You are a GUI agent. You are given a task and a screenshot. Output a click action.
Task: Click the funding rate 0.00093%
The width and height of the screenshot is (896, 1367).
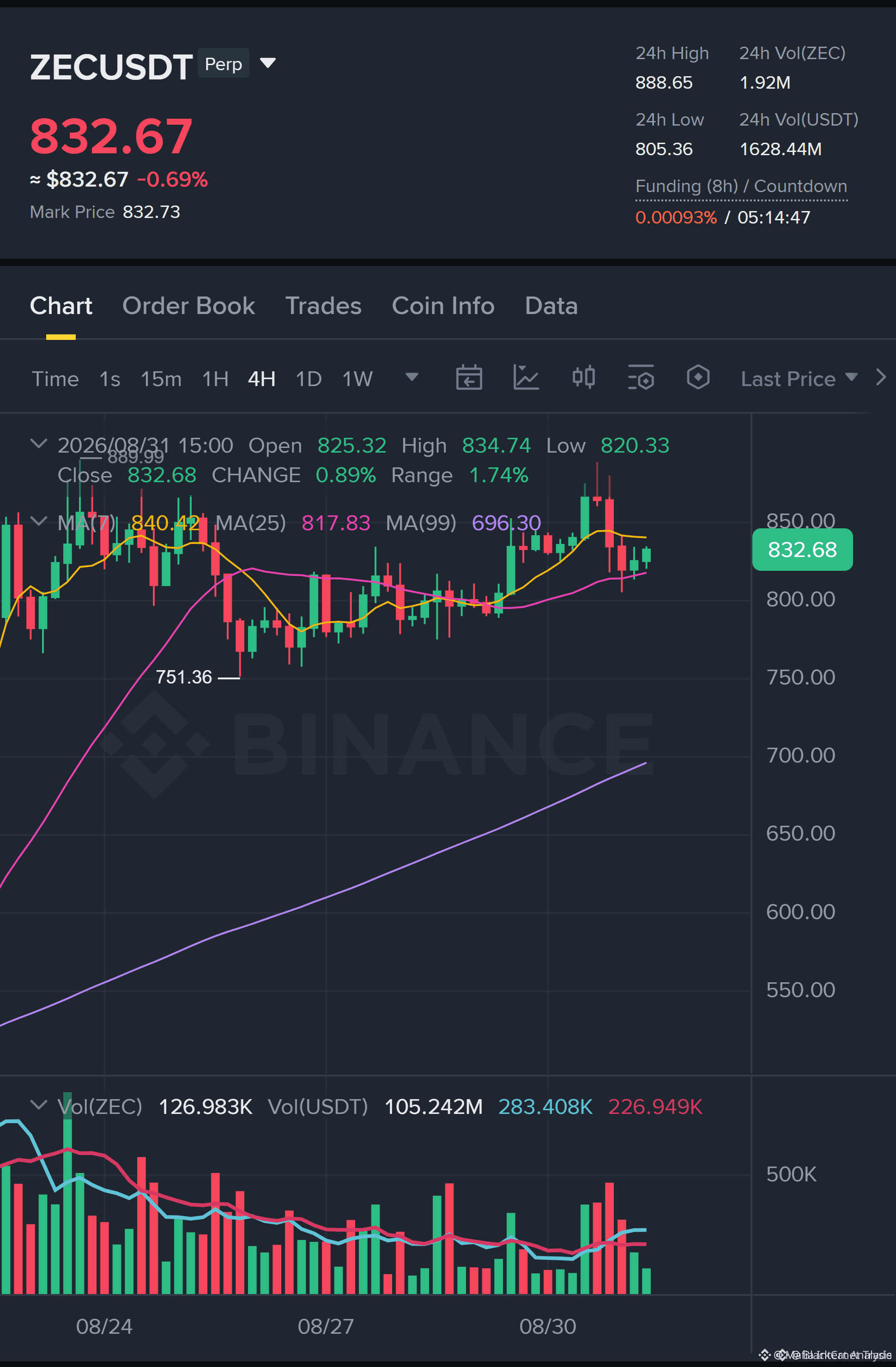click(x=676, y=218)
